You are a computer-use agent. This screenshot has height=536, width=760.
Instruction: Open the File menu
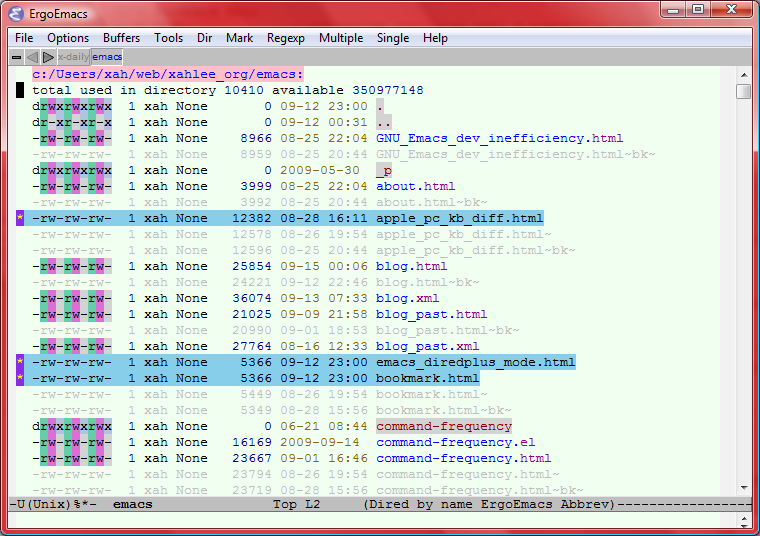[24, 38]
